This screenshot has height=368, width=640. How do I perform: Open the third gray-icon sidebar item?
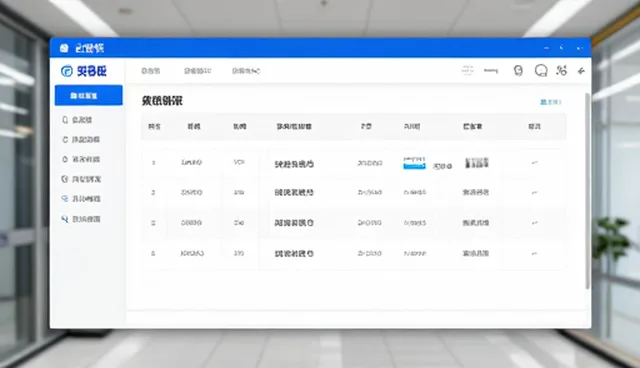81,159
